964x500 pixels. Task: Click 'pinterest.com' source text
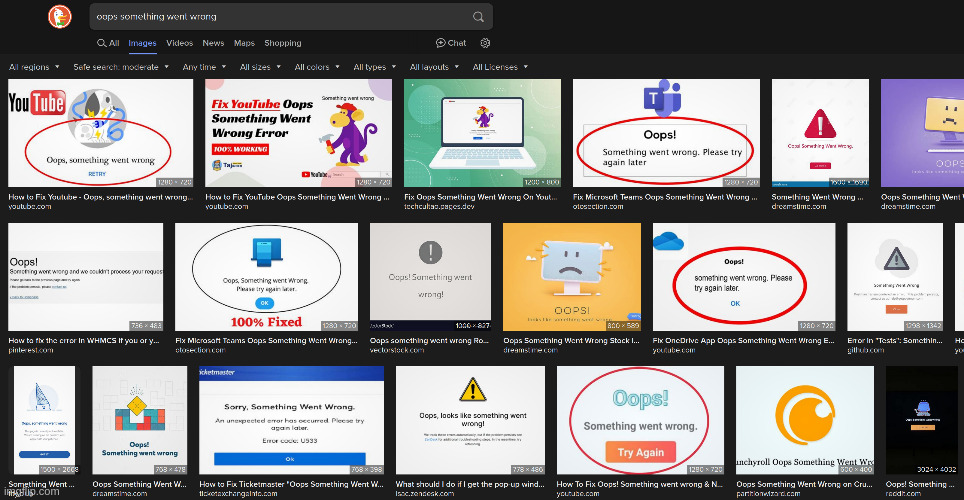pyautogui.click(x=31, y=350)
